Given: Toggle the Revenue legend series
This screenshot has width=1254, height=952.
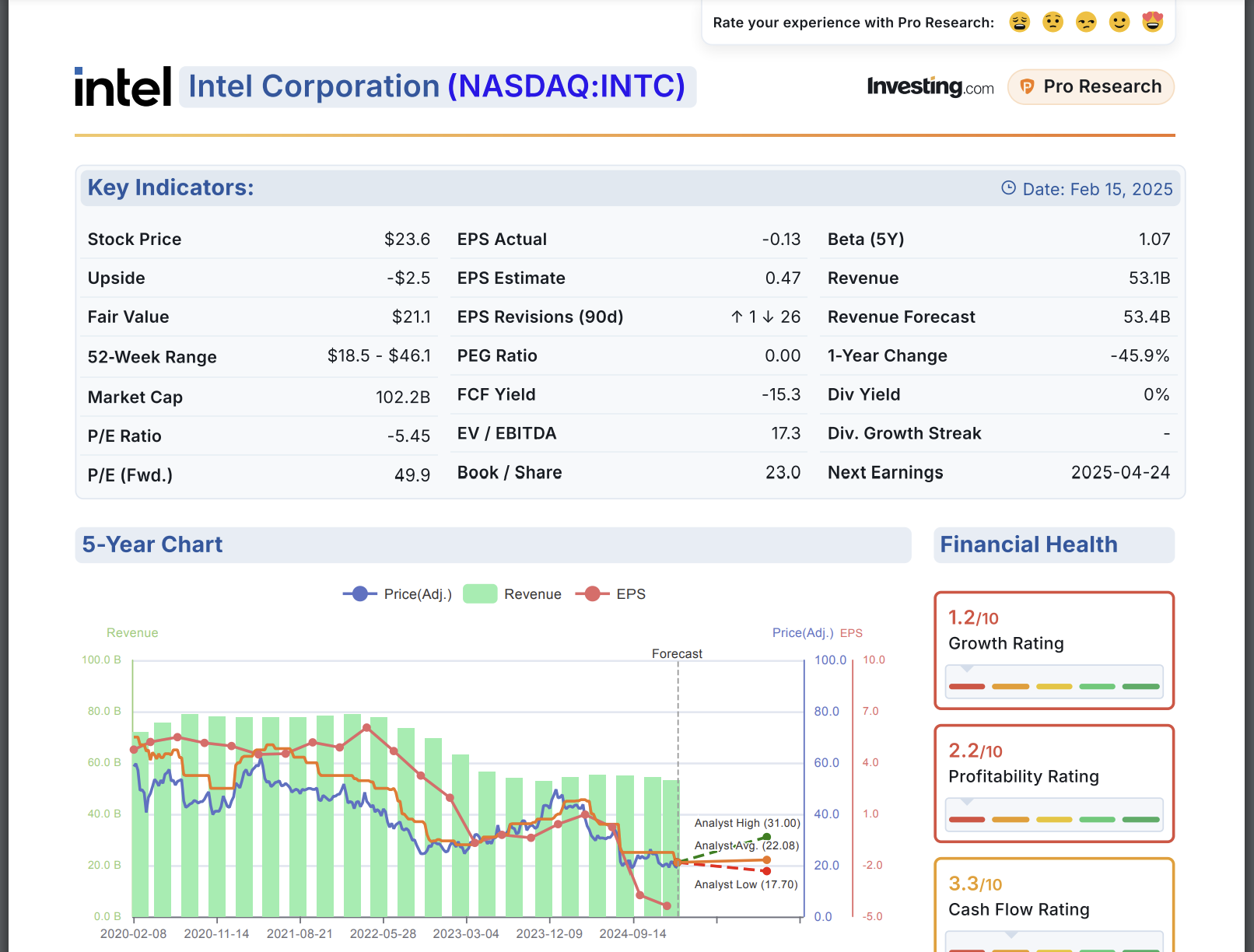Looking at the screenshot, I should point(512,594).
